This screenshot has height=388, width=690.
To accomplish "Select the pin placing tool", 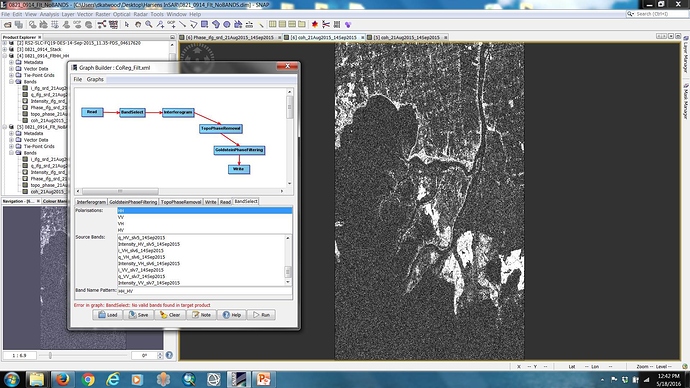I will [x=160, y=25].
